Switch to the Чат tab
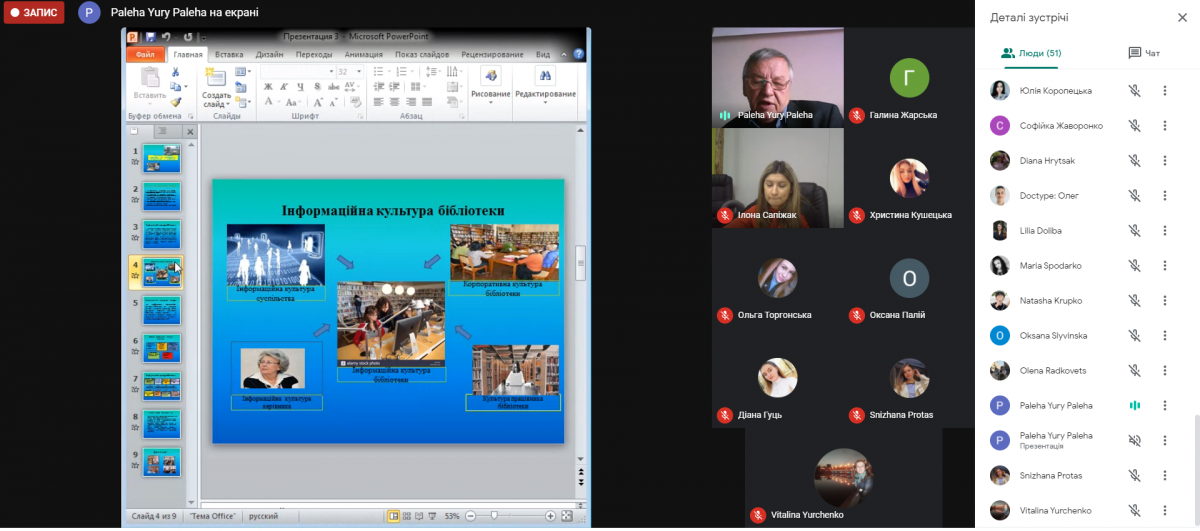1200x531 pixels. (1143, 53)
